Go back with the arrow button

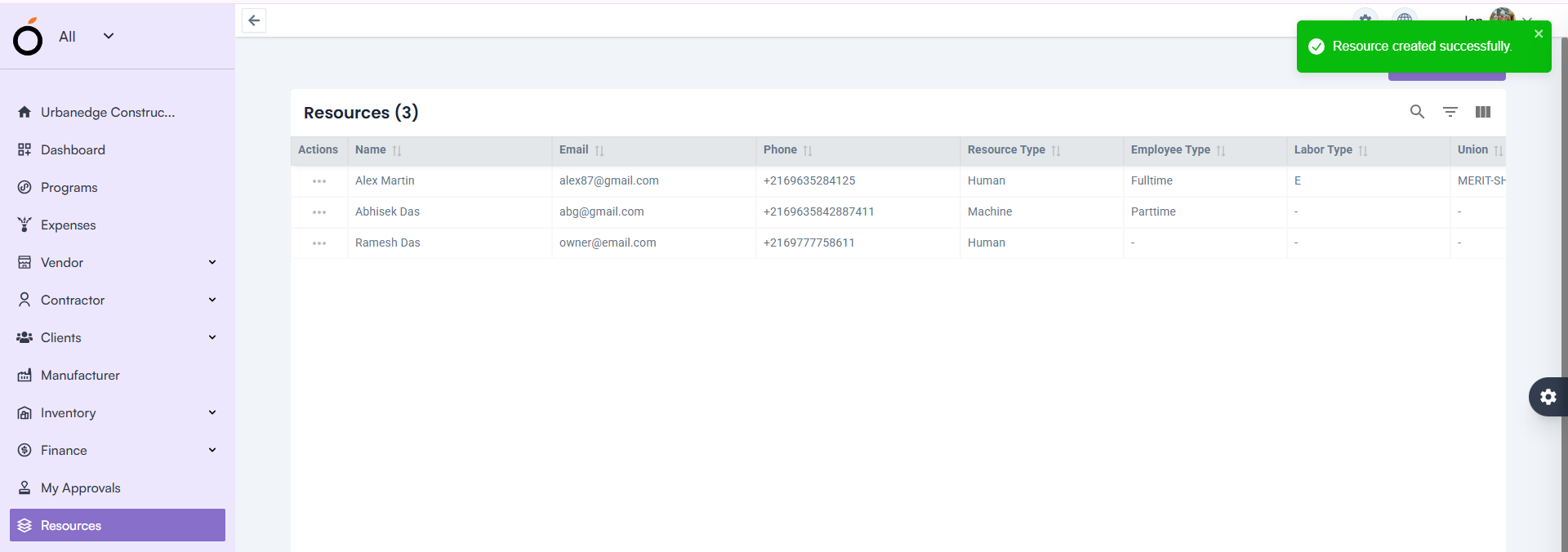click(254, 20)
